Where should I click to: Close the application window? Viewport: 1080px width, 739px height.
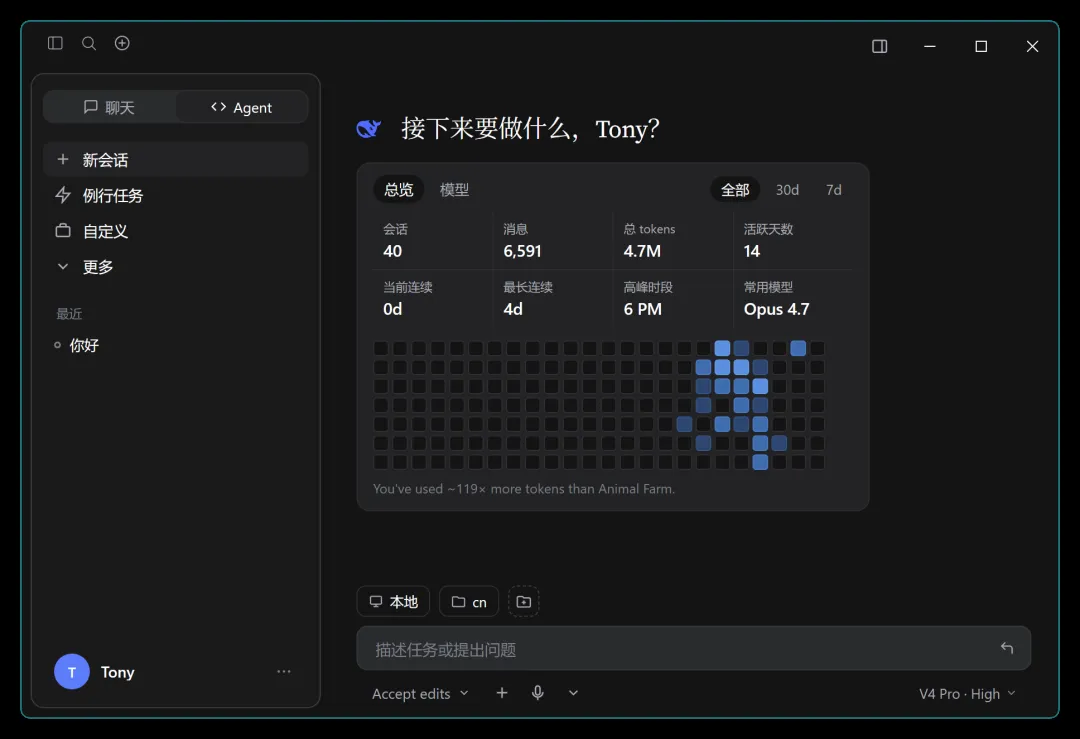pos(1032,46)
